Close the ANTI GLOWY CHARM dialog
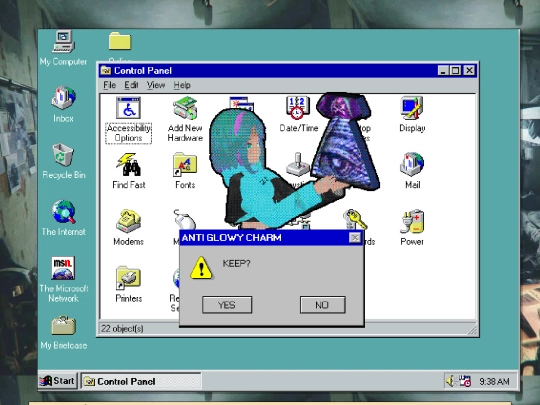The height and width of the screenshot is (405, 540). pos(355,238)
